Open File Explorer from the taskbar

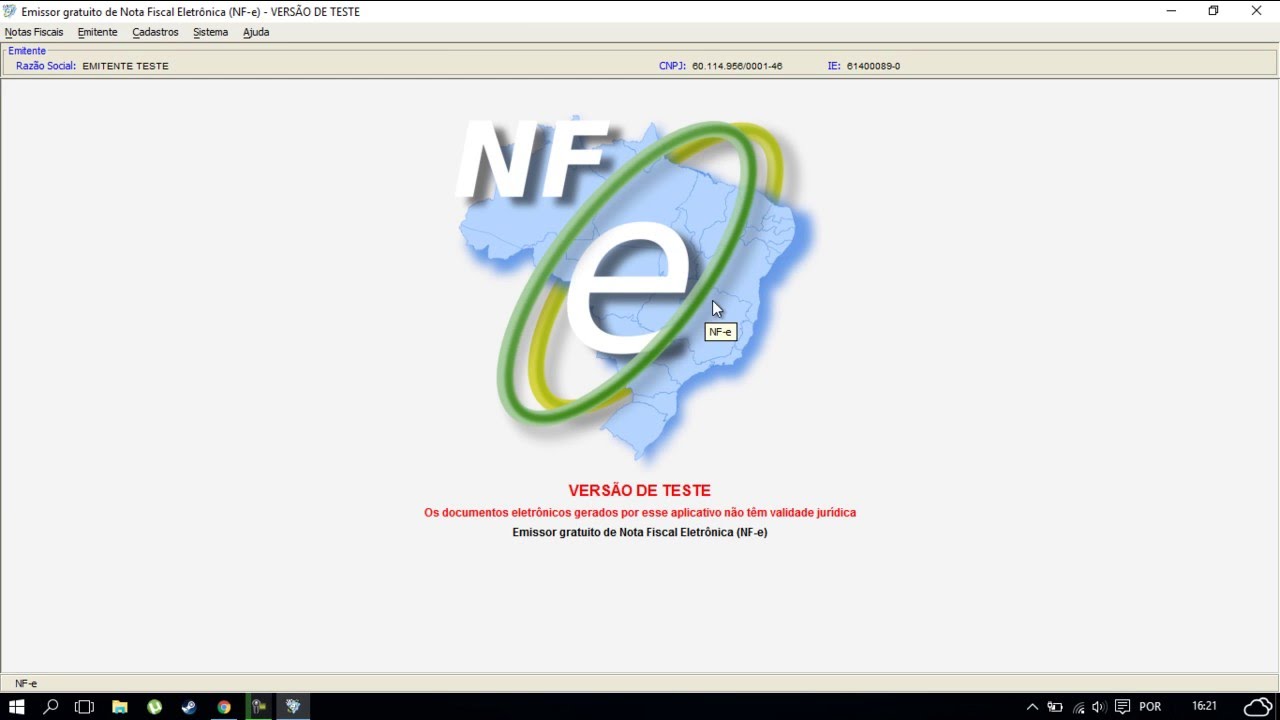pos(120,707)
